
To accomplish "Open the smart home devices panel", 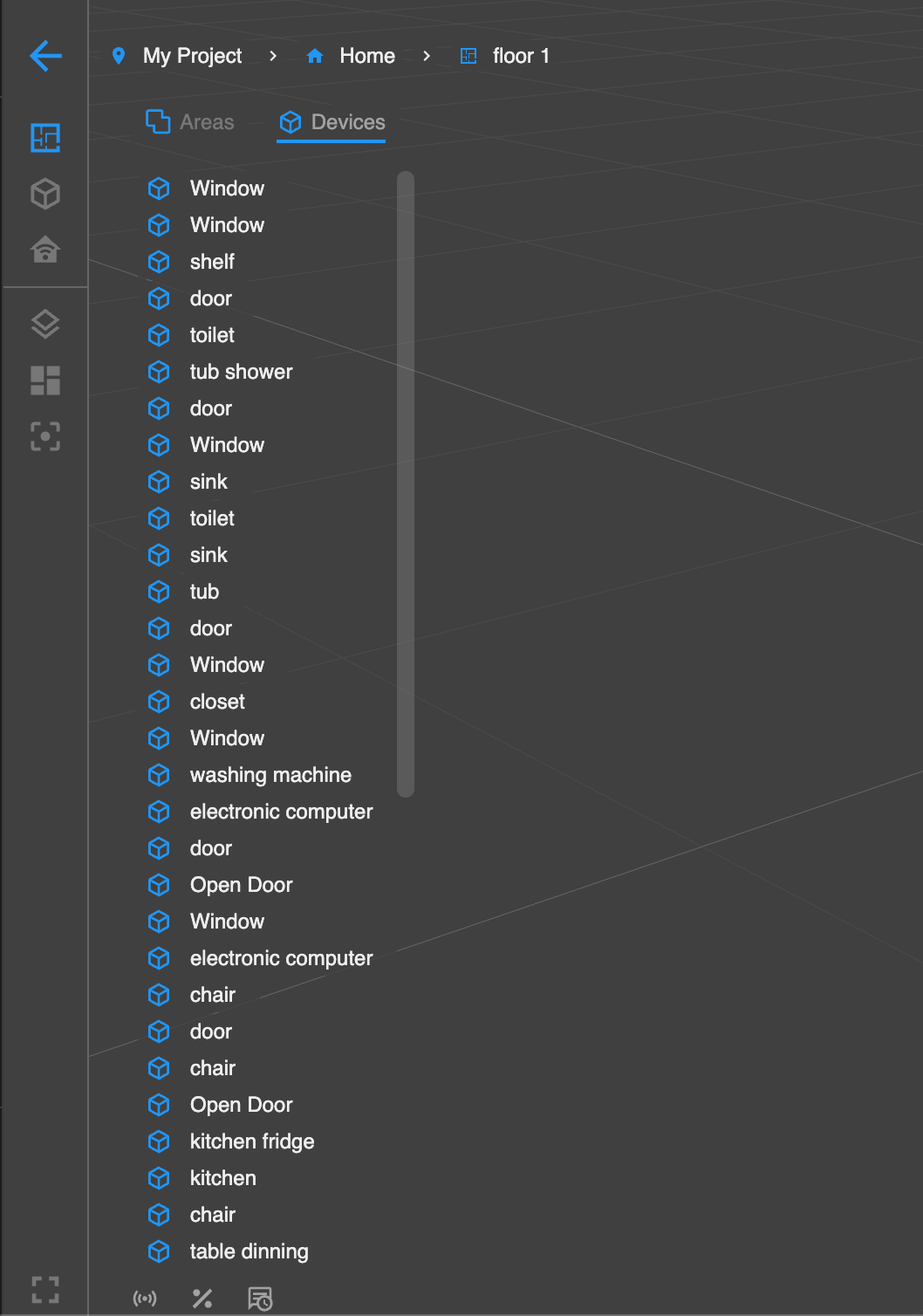I will coord(44,250).
